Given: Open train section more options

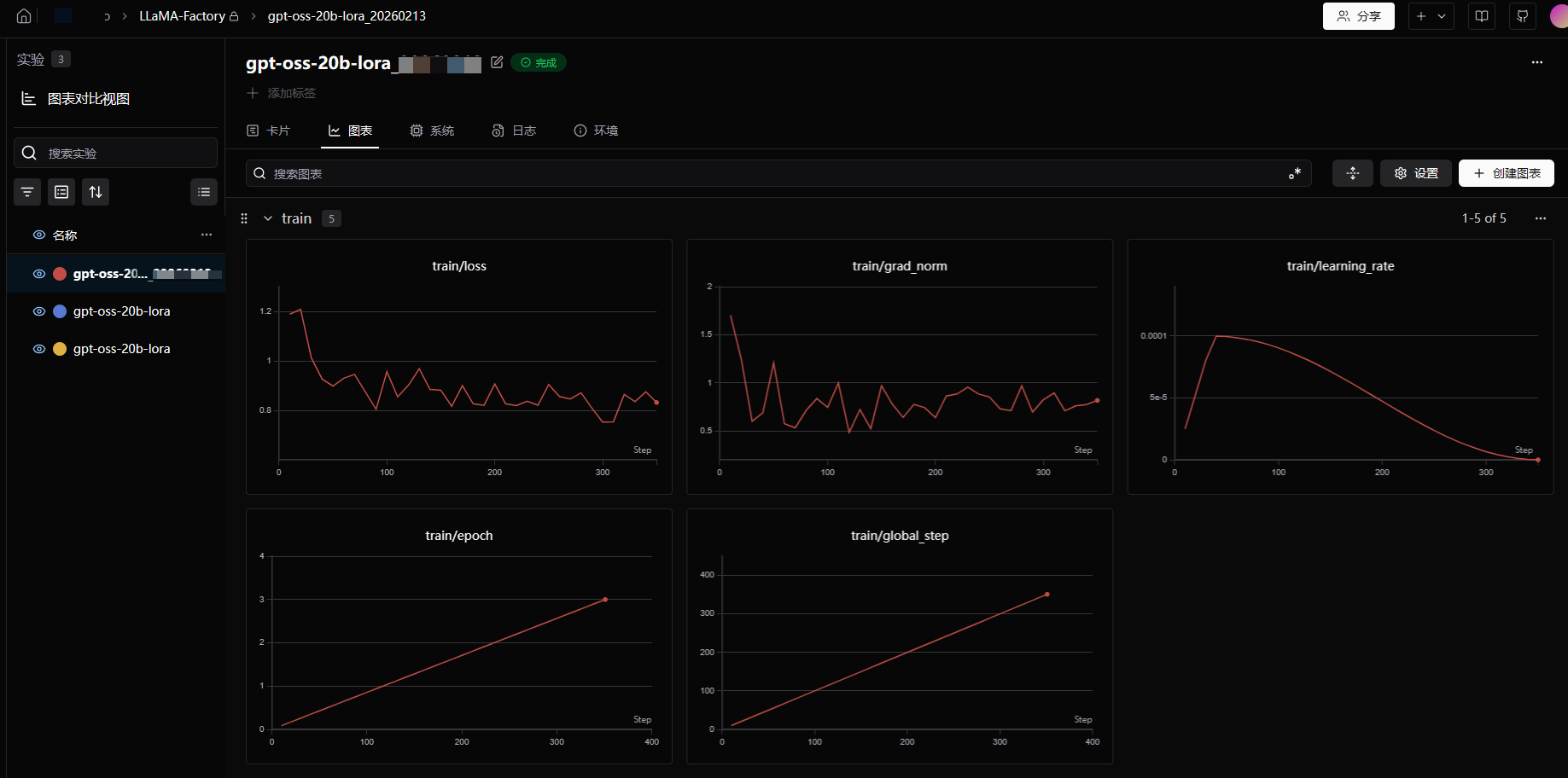Looking at the screenshot, I should pyautogui.click(x=1541, y=218).
